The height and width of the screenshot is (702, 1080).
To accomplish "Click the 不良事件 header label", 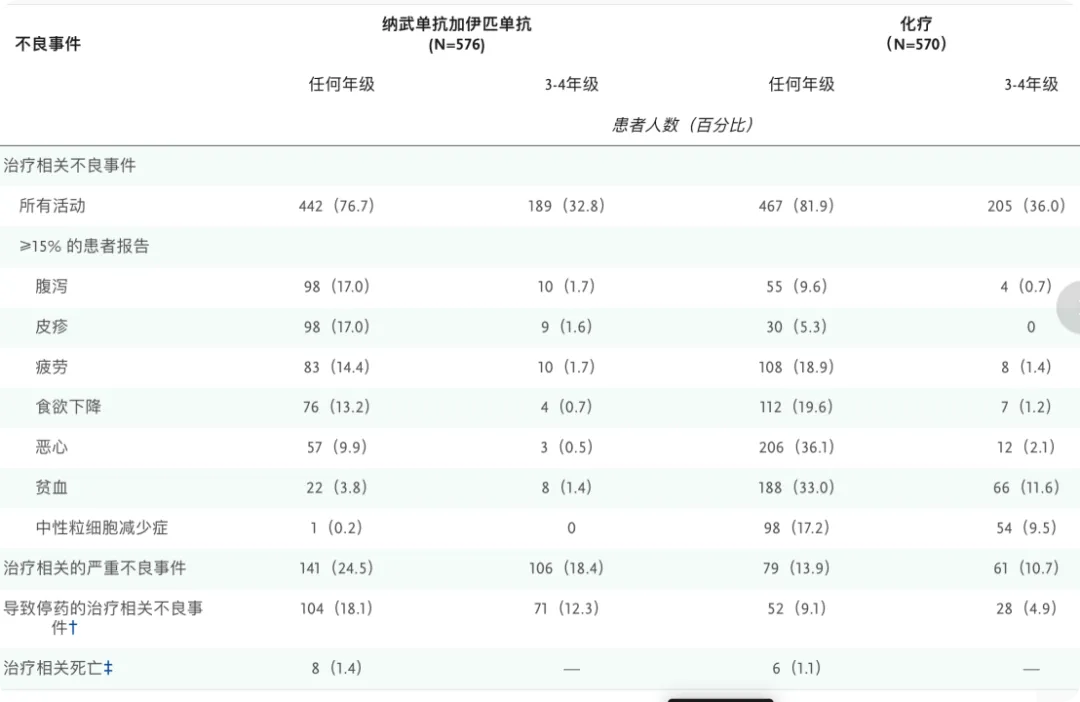I will [48, 44].
